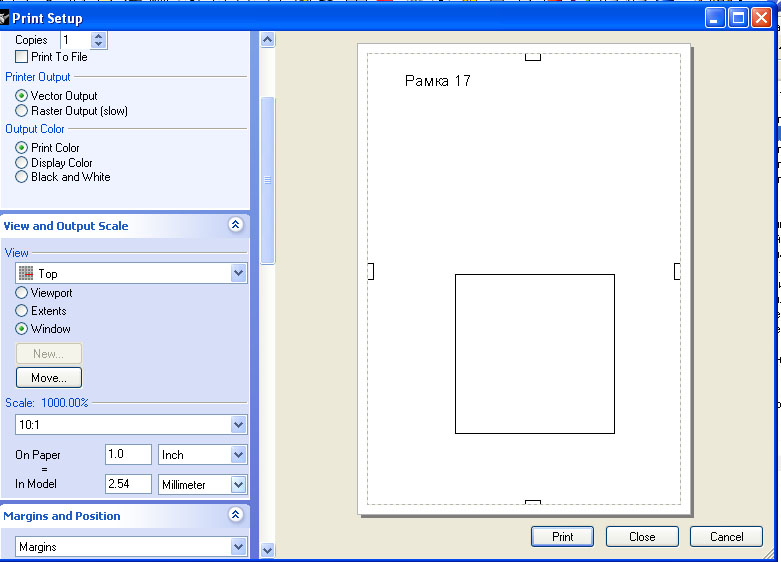
Task: Choose the Display Color option
Action: pyautogui.click(x=21, y=162)
